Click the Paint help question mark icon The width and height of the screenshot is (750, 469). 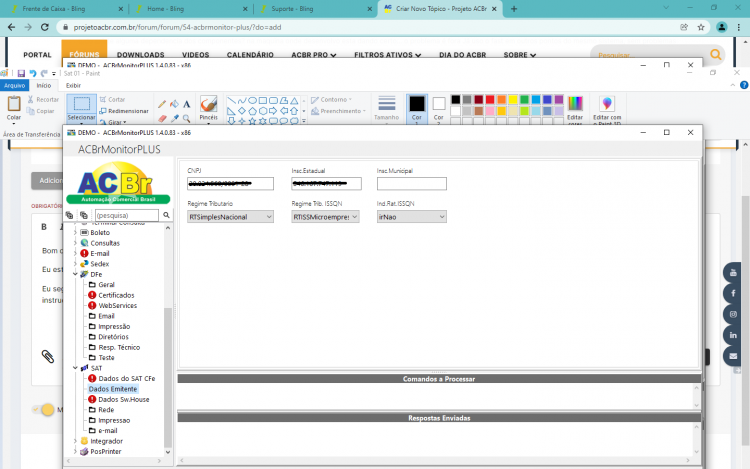744,85
